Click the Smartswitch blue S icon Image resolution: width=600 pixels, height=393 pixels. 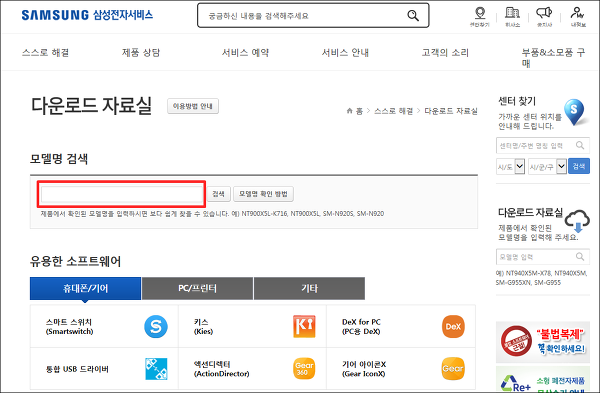156,326
